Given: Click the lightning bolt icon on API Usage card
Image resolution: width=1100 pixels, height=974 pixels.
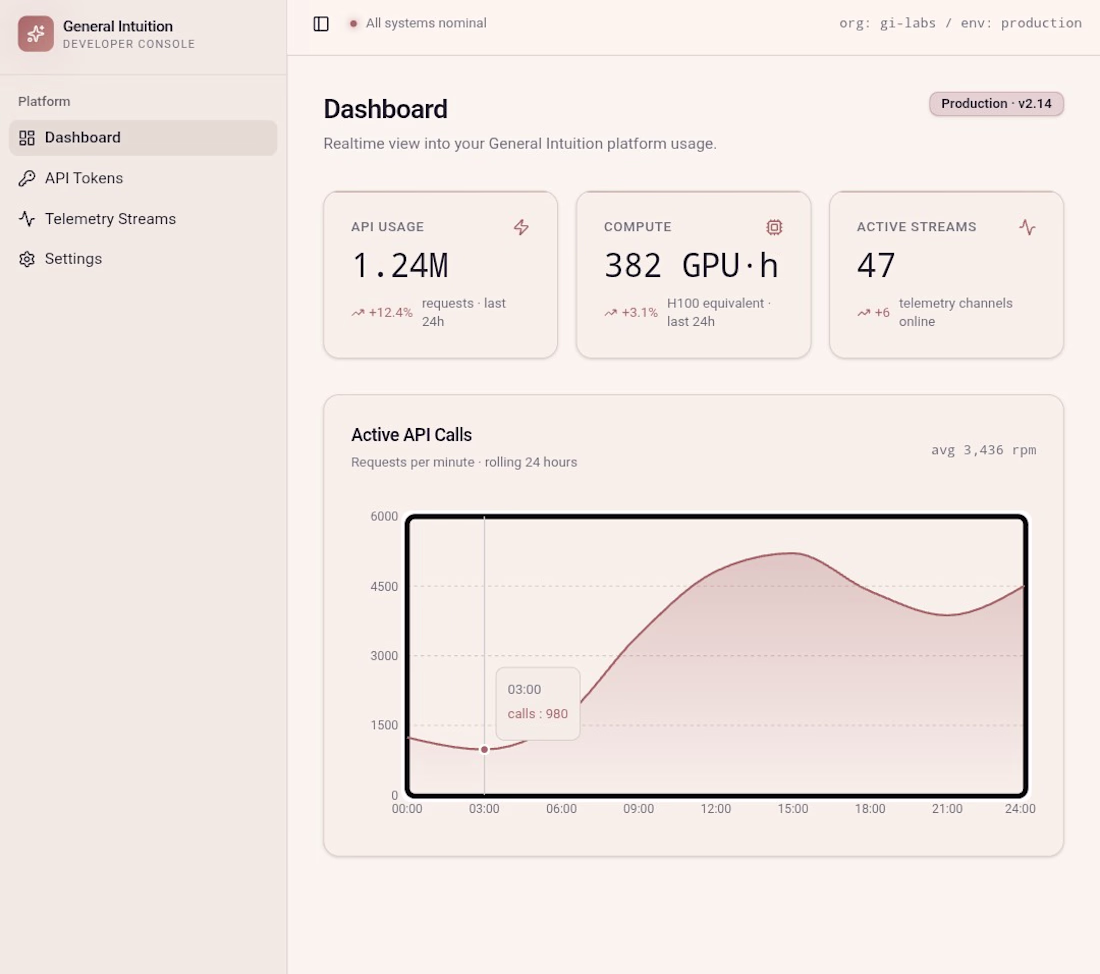Looking at the screenshot, I should coord(521,227).
